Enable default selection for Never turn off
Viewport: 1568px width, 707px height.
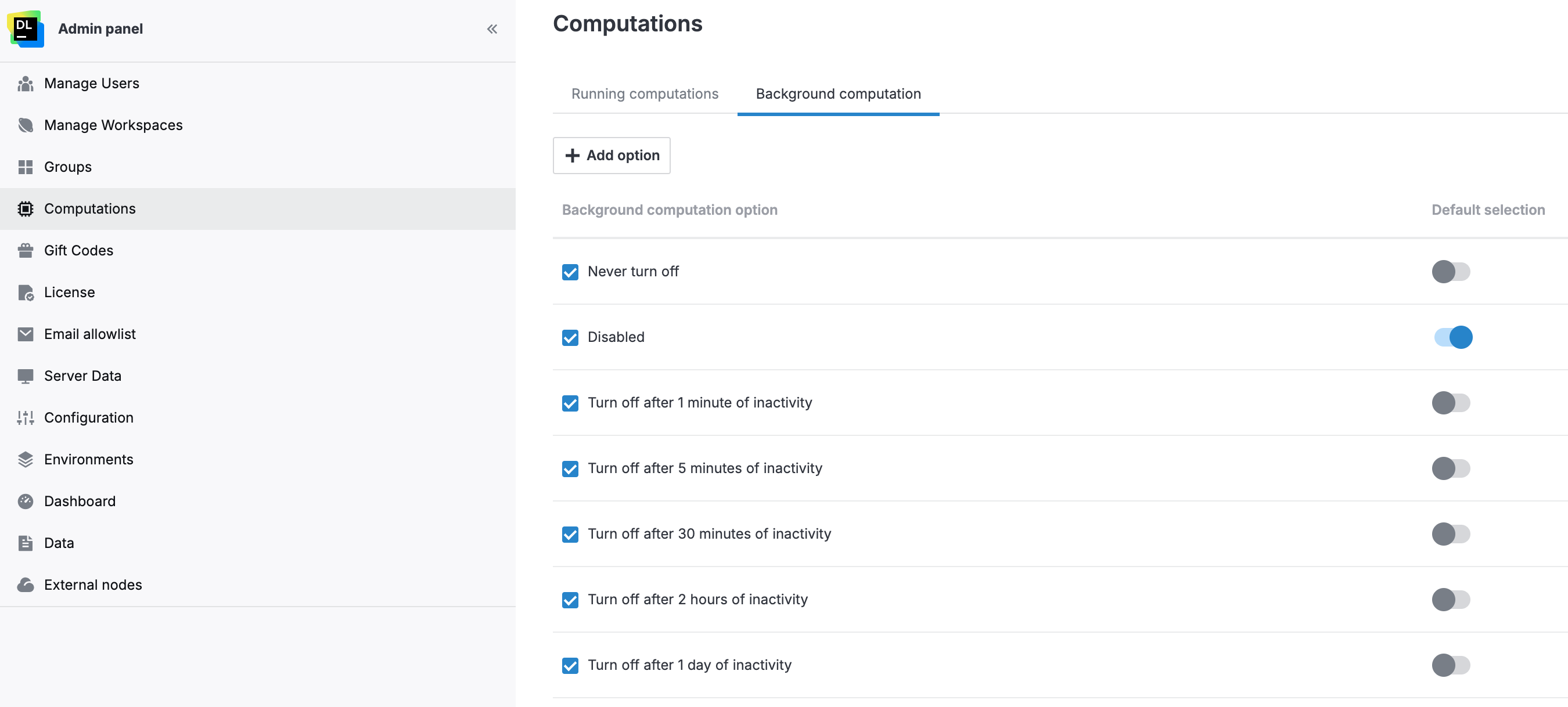[x=1451, y=272]
